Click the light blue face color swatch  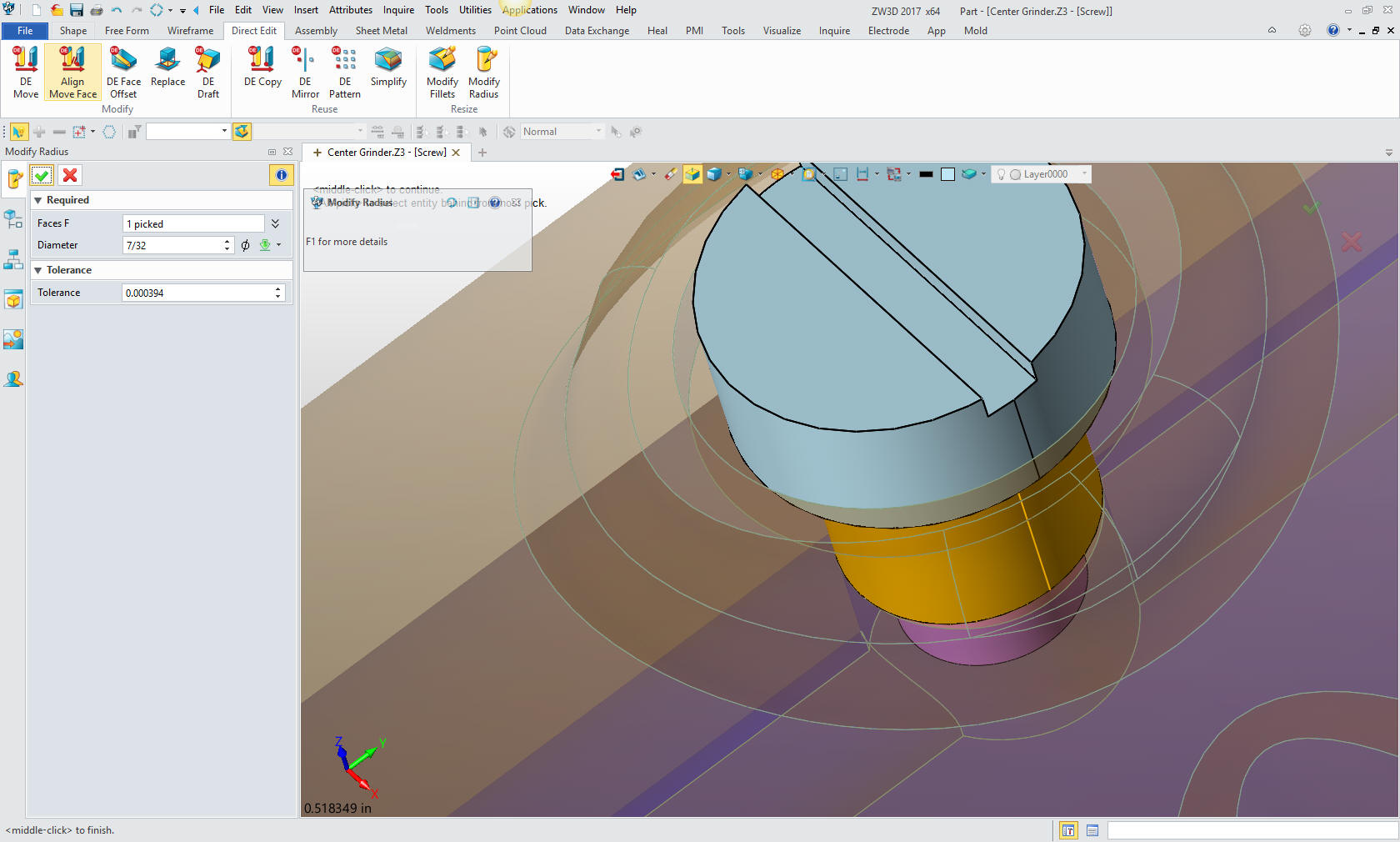[x=947, y=174]
